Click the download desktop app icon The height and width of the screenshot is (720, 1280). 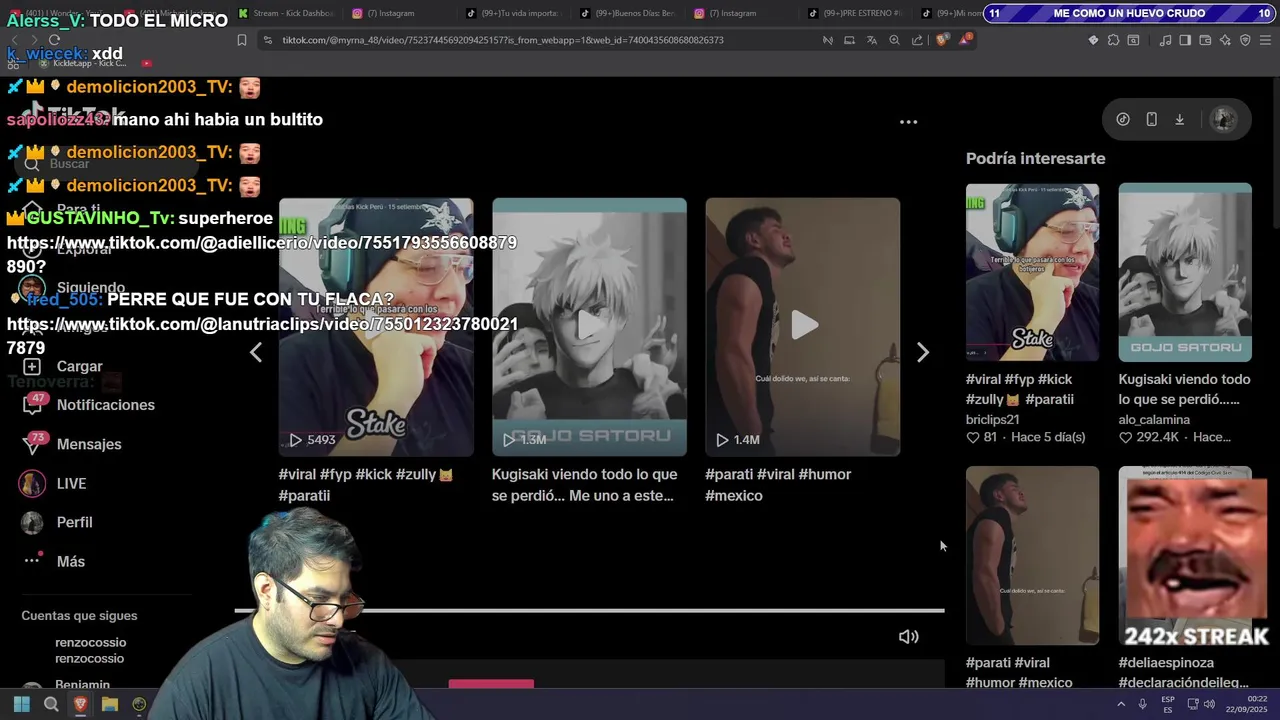pyautogui.click(x=1179, y=119)
